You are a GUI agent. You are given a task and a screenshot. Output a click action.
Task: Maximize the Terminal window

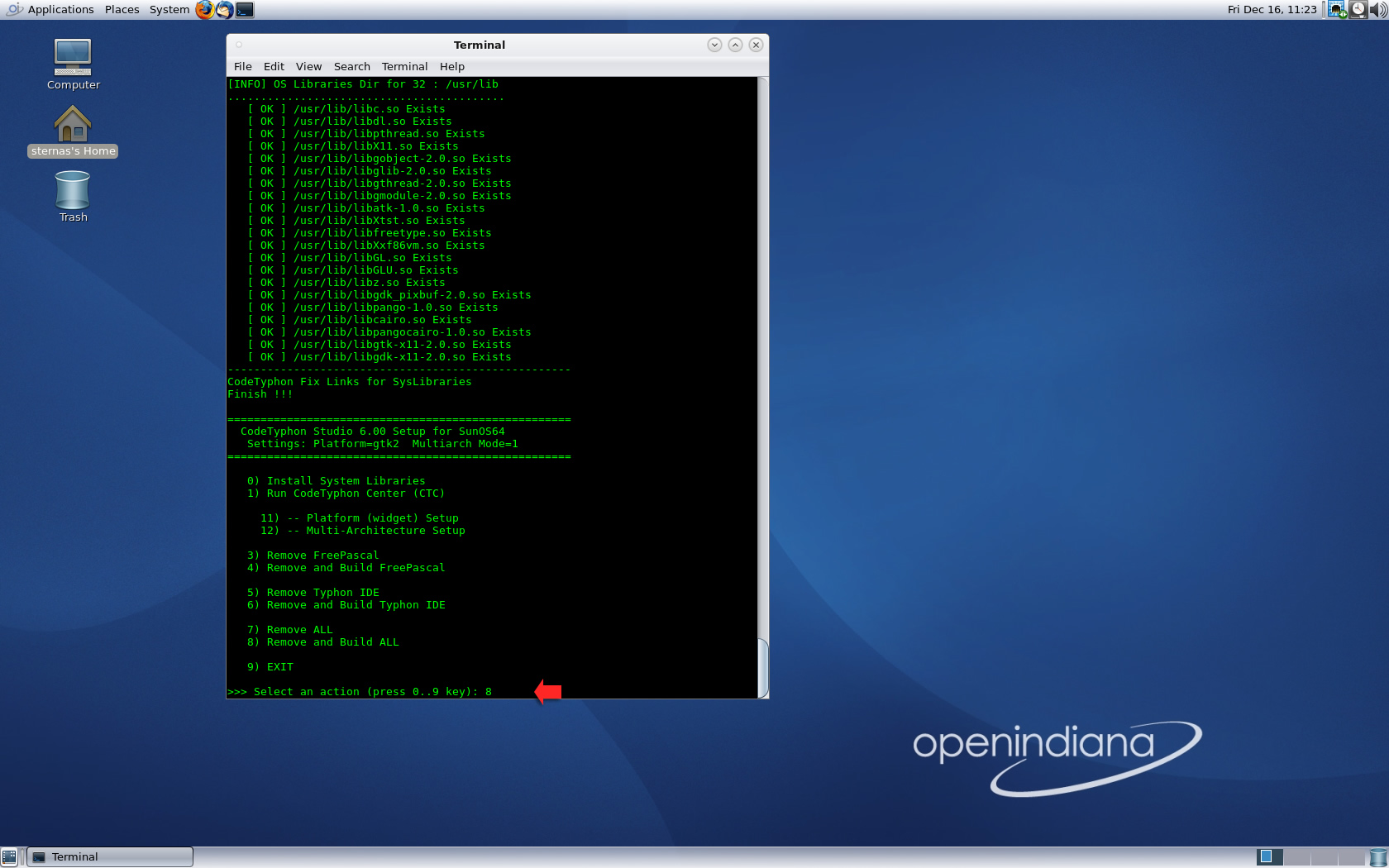tap(735, 45)
